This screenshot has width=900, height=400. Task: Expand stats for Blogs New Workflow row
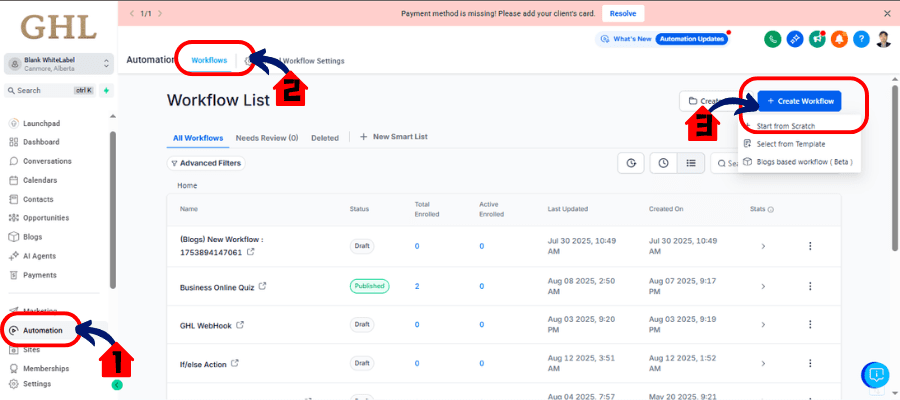[763, 246]
